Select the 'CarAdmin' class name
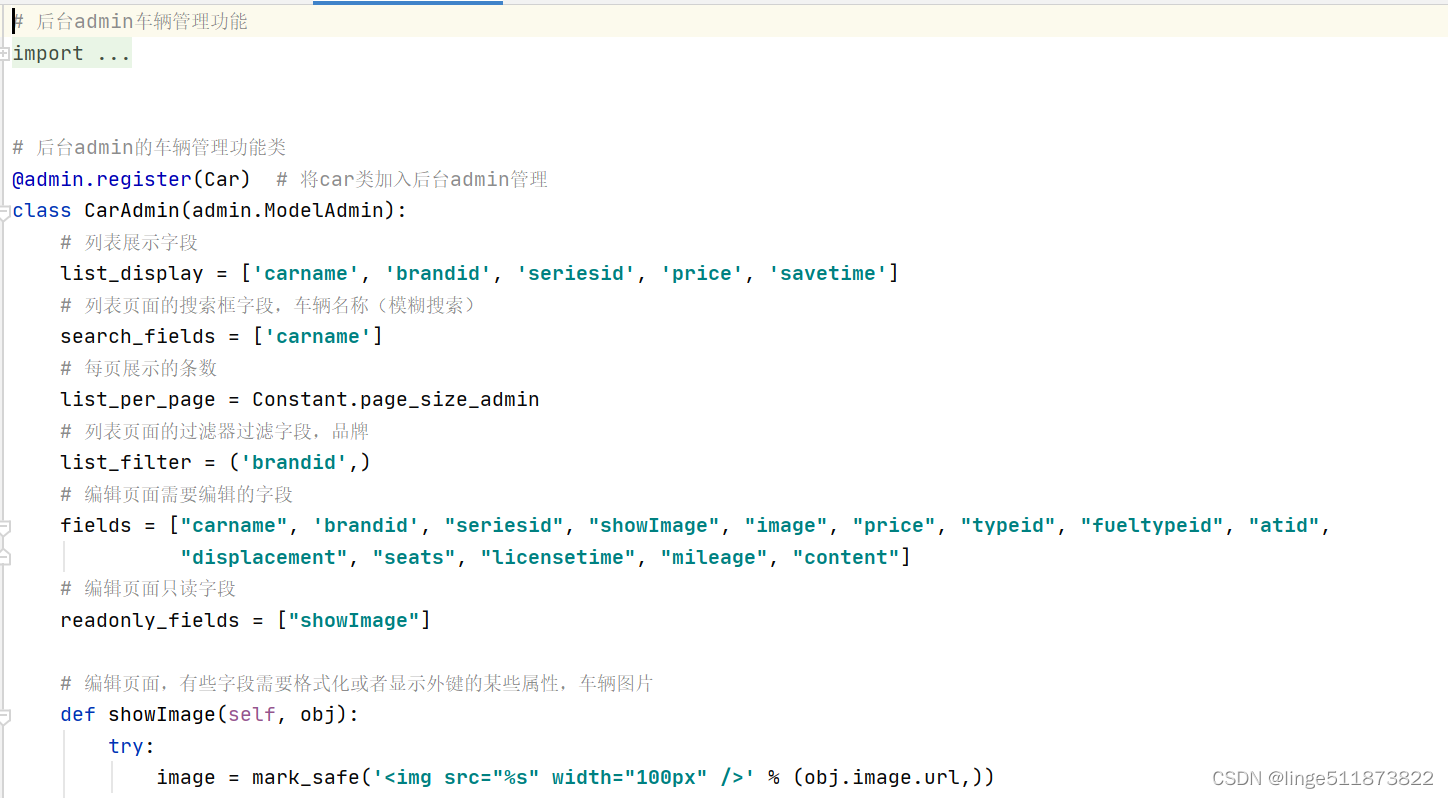Viewport: 1448px width, 798px height. click(132, 211)
